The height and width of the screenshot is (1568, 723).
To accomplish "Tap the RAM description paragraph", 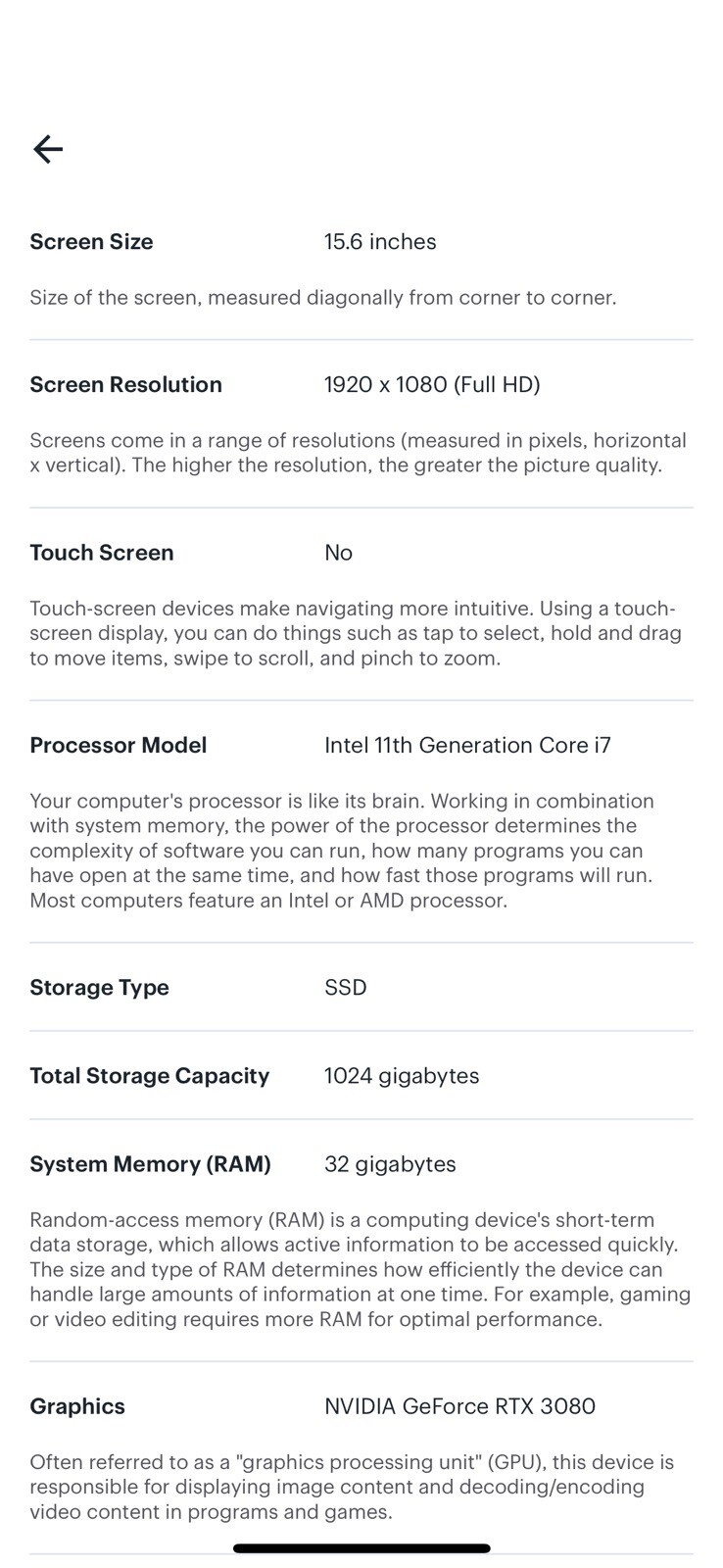I will (x=361, y=1269).
